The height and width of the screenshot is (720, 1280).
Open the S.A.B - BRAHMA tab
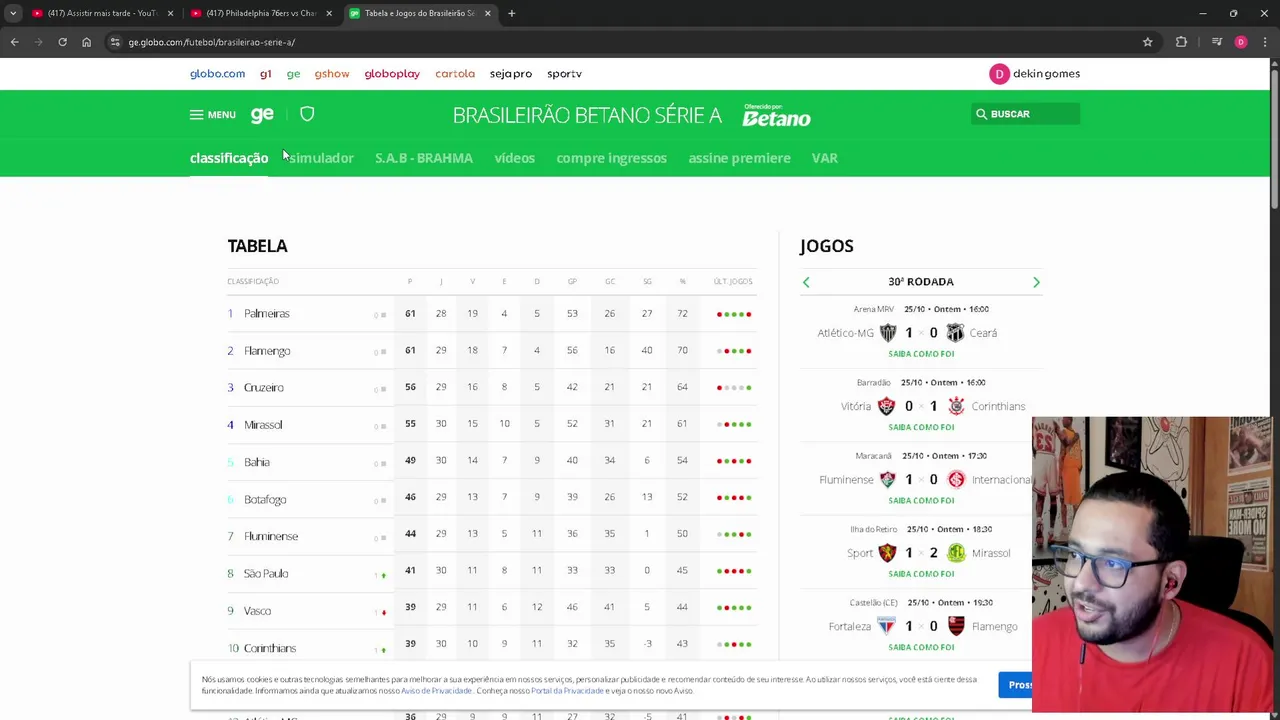coord(424,158)
